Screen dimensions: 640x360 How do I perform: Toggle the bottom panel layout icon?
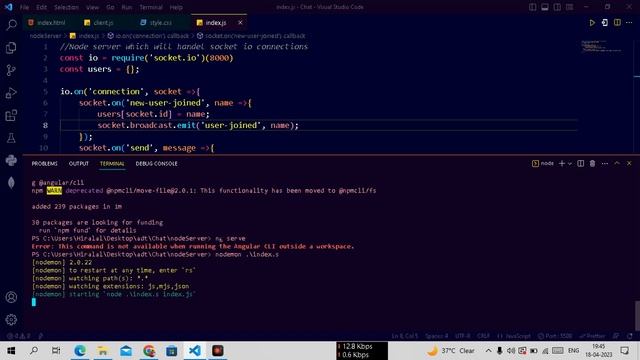click(545, 7)
